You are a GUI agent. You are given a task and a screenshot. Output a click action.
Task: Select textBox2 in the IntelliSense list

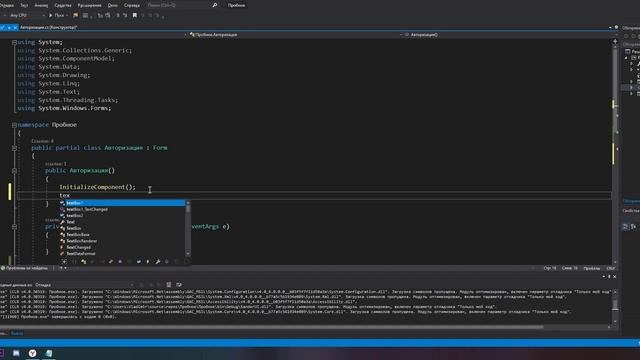tap(122, 216)
